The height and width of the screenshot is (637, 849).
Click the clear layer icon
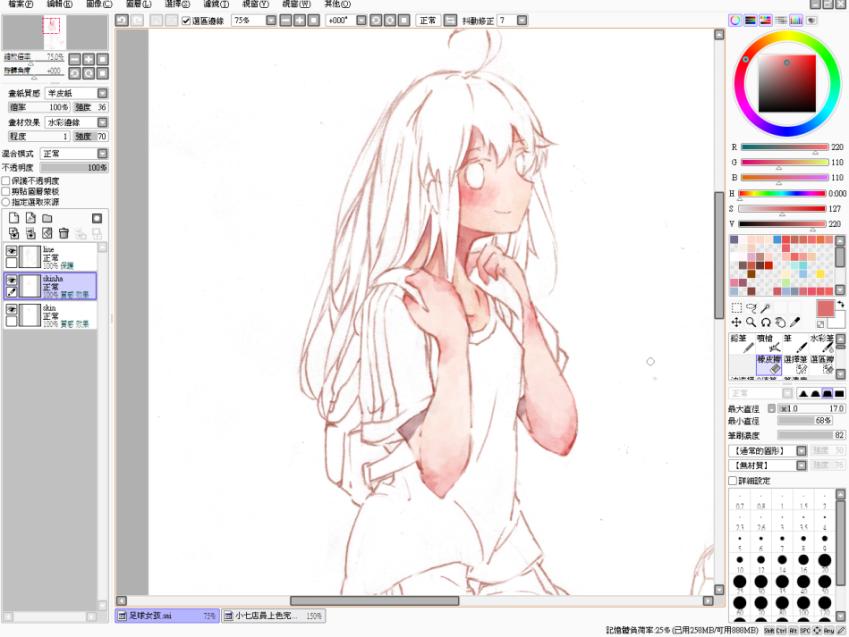click(48, 233)
